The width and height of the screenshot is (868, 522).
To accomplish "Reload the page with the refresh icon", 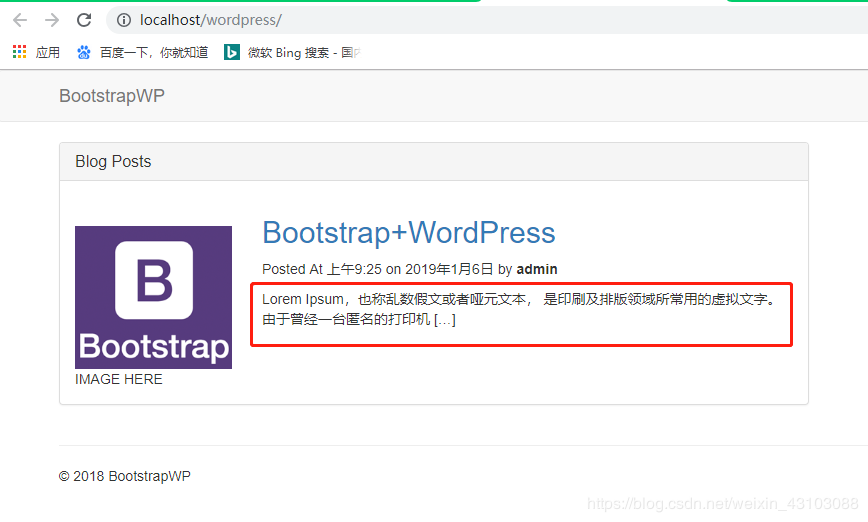I will (x=84, y=20).
